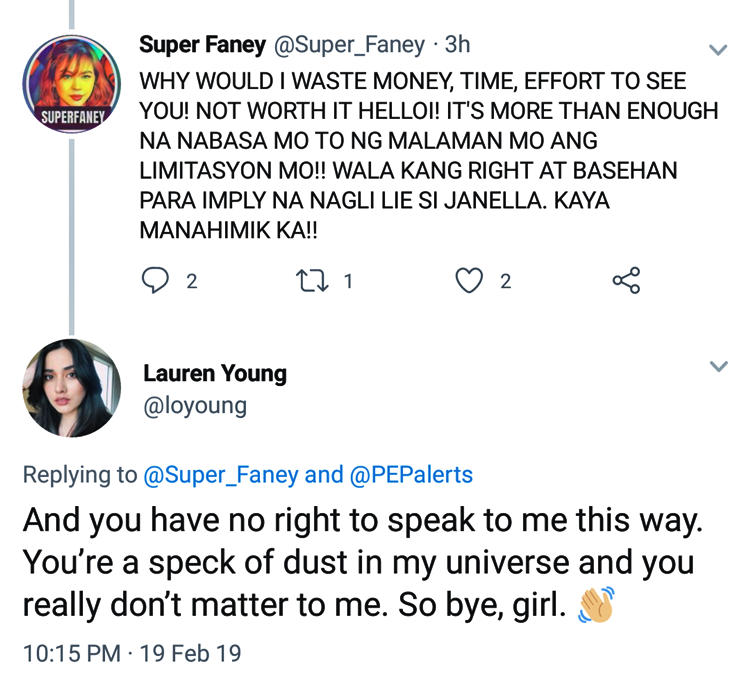750x685 pixels.
Task: Click the waving hand emoji
Action: [x=595, y=606]
